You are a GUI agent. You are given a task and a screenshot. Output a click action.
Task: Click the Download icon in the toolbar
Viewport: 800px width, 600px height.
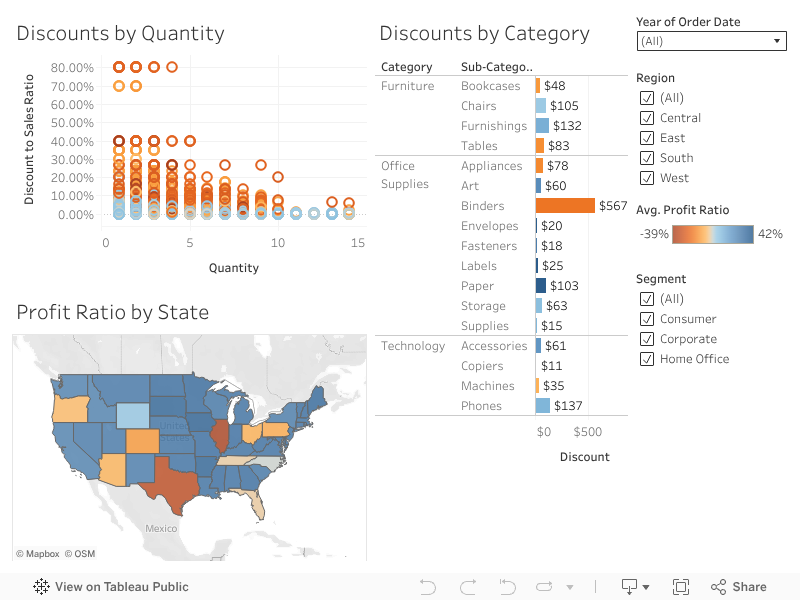coord(629,587)
